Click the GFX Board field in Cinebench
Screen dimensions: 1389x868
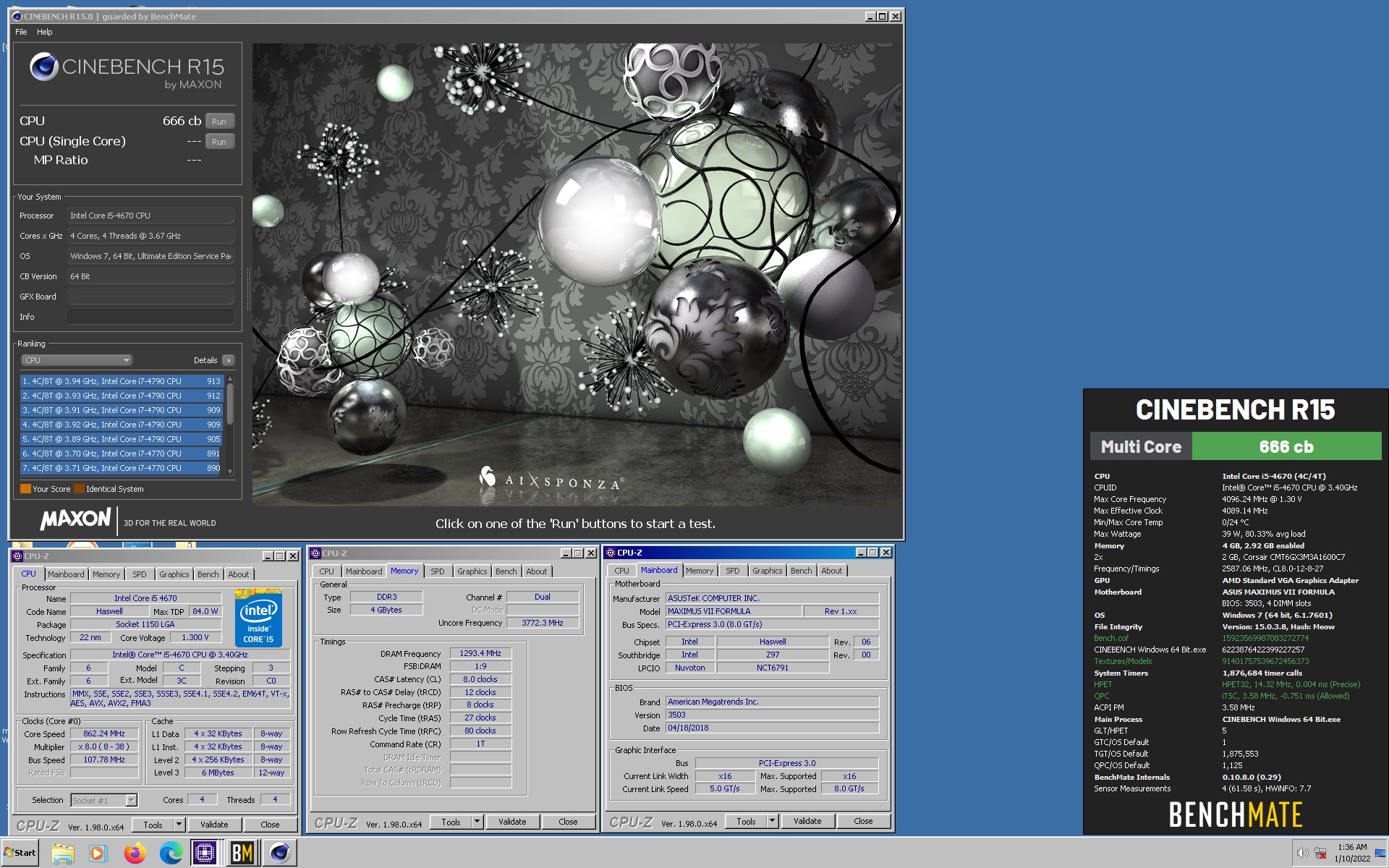tap(150, 297)
